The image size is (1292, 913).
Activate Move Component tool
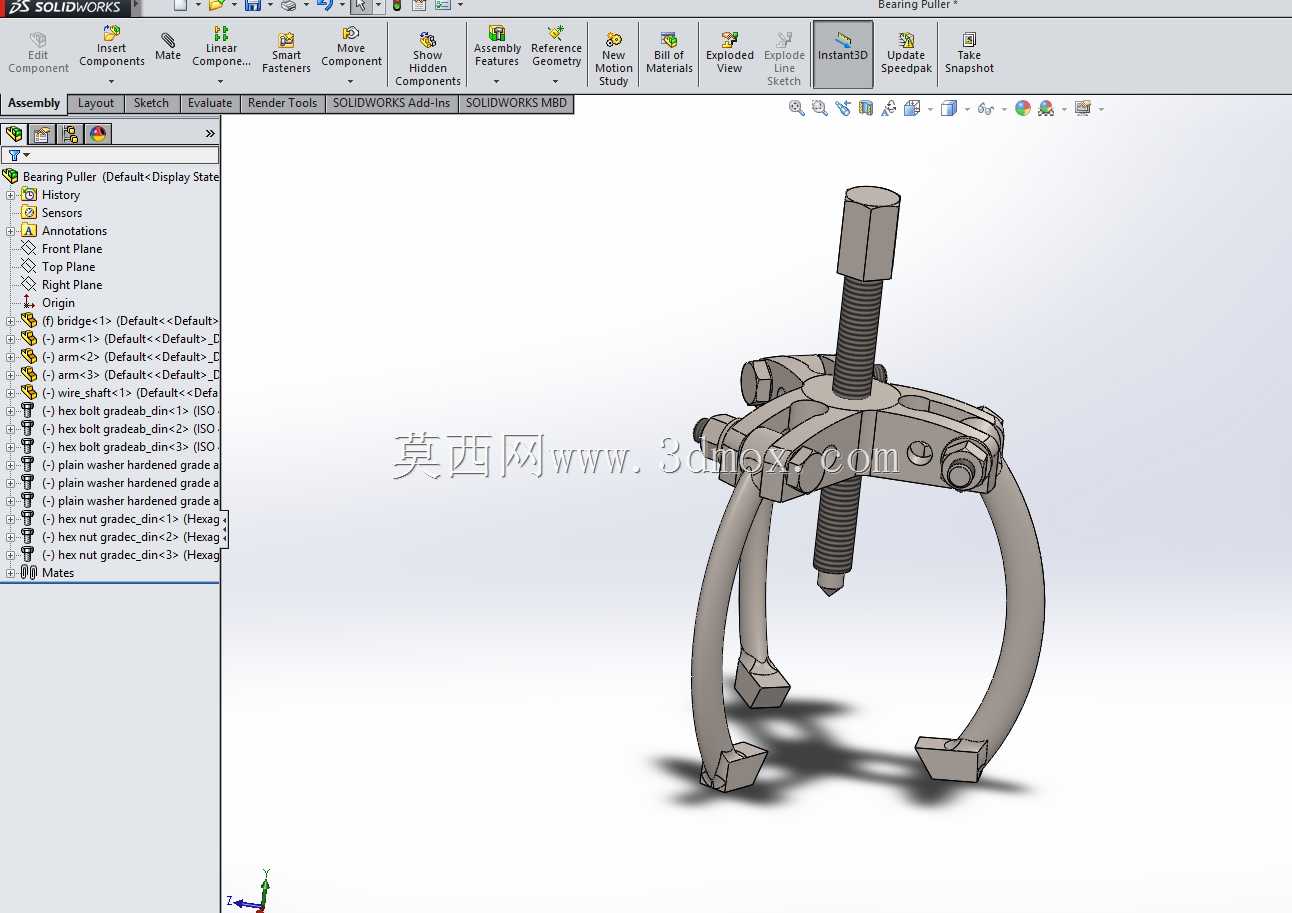(x=351, y=47)
